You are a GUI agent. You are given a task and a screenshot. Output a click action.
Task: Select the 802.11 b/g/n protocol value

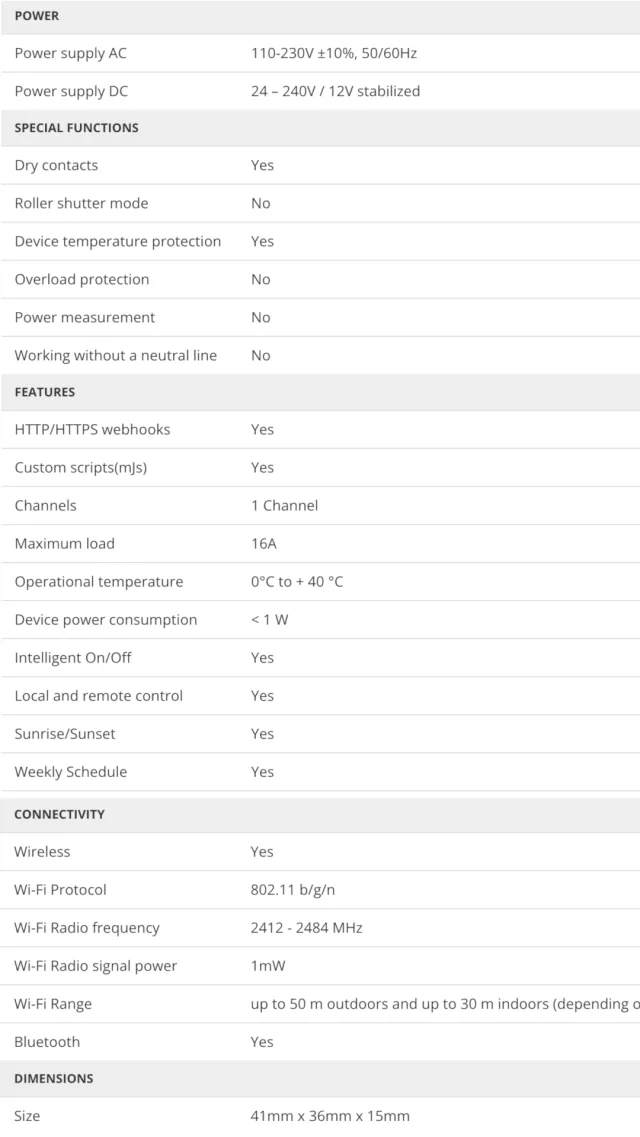point(300,889)
